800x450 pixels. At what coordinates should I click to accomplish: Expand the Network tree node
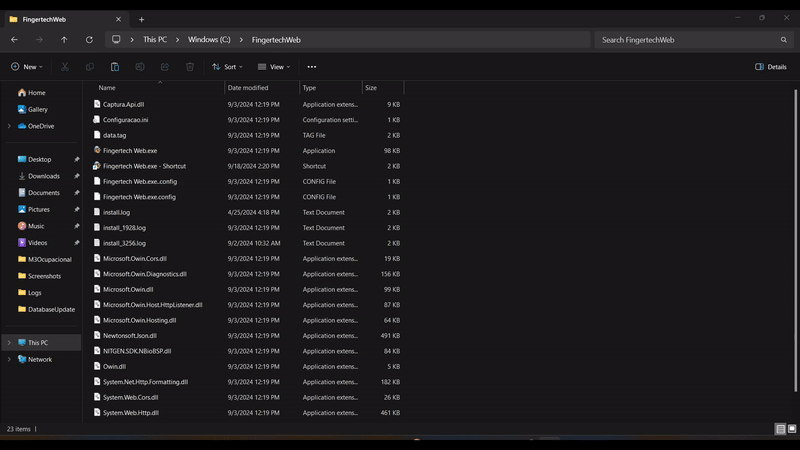coord(9,359)
